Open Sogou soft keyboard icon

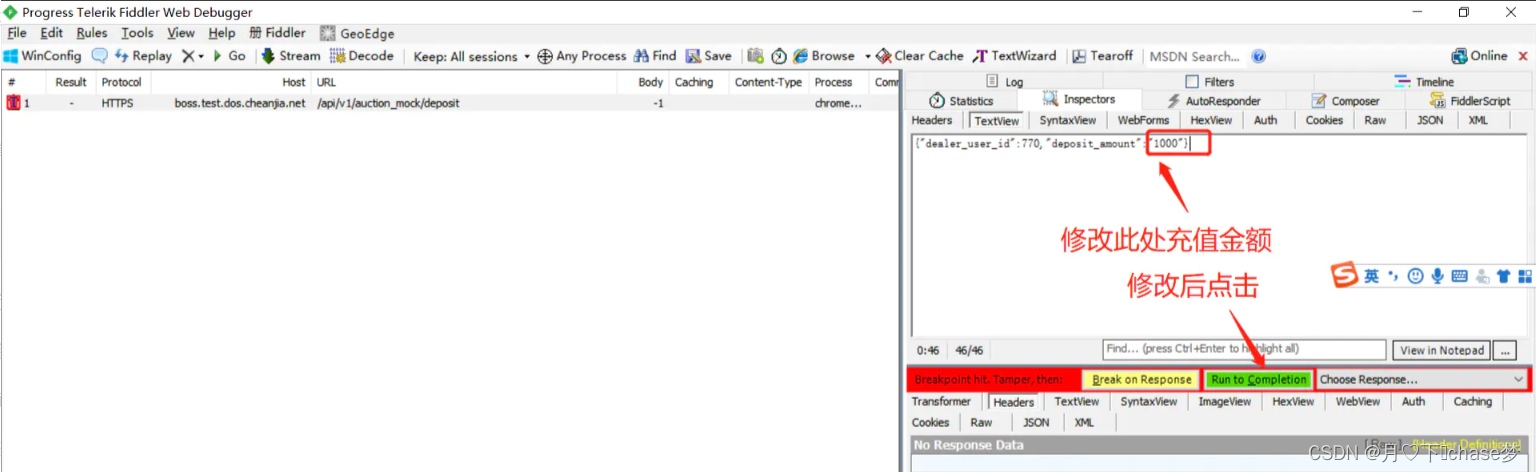pyautogui.click(x=1459, y=276)
